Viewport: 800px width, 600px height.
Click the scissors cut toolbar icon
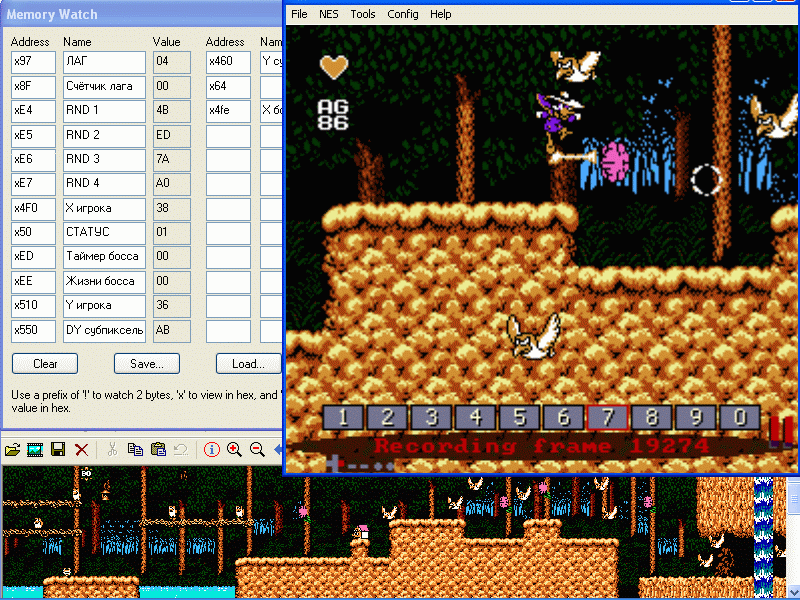tap(112, 449)
